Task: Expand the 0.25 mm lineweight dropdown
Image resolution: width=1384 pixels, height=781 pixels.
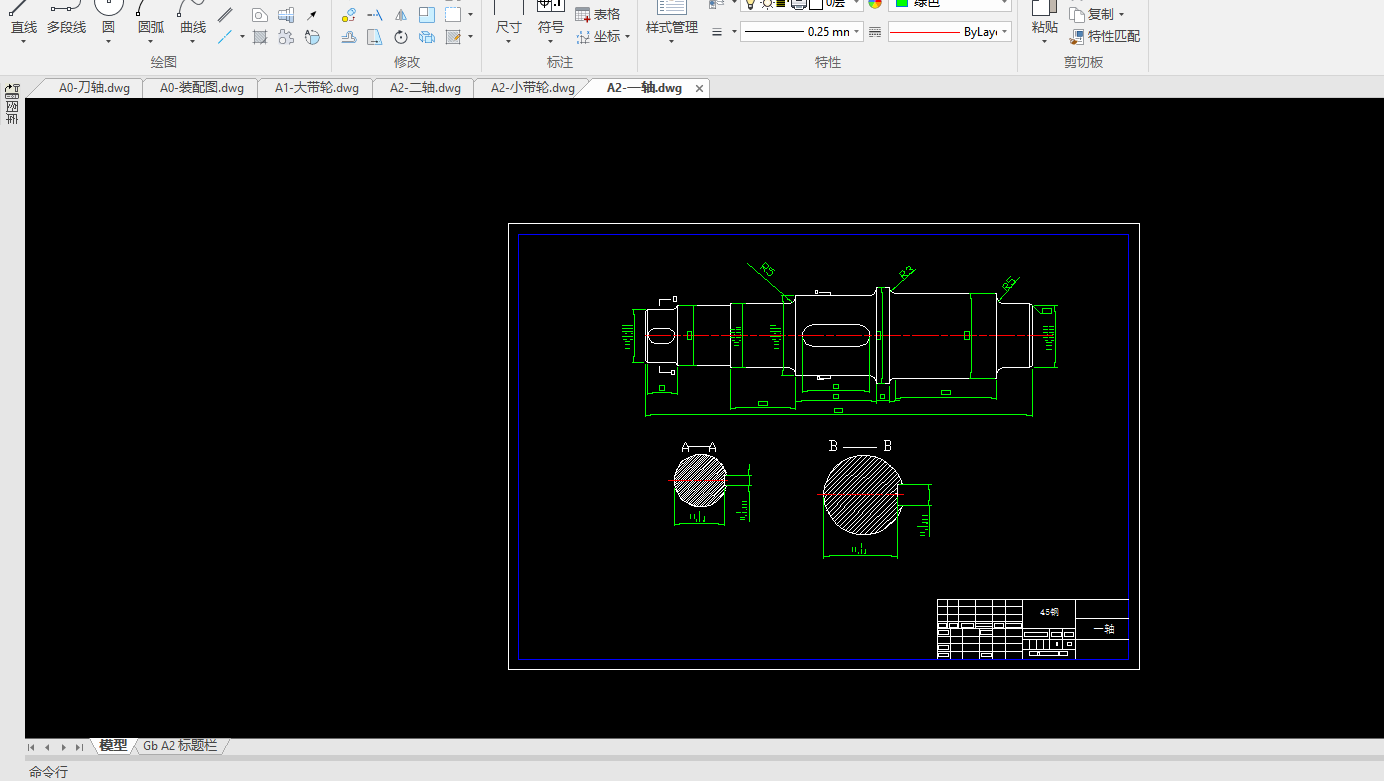Action: [858, 32]
